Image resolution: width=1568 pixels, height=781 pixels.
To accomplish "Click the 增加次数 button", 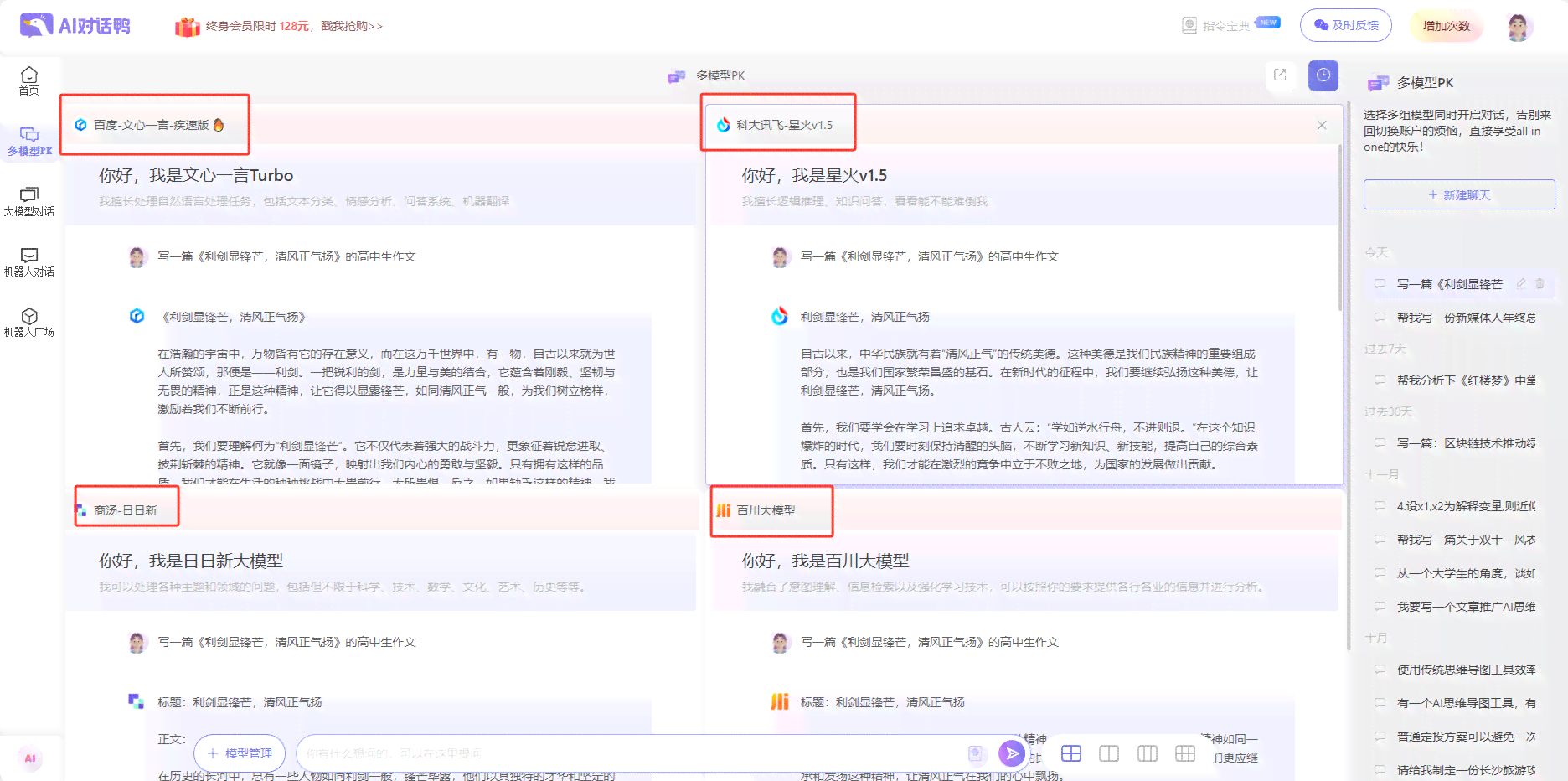I will click(1447, 26).
